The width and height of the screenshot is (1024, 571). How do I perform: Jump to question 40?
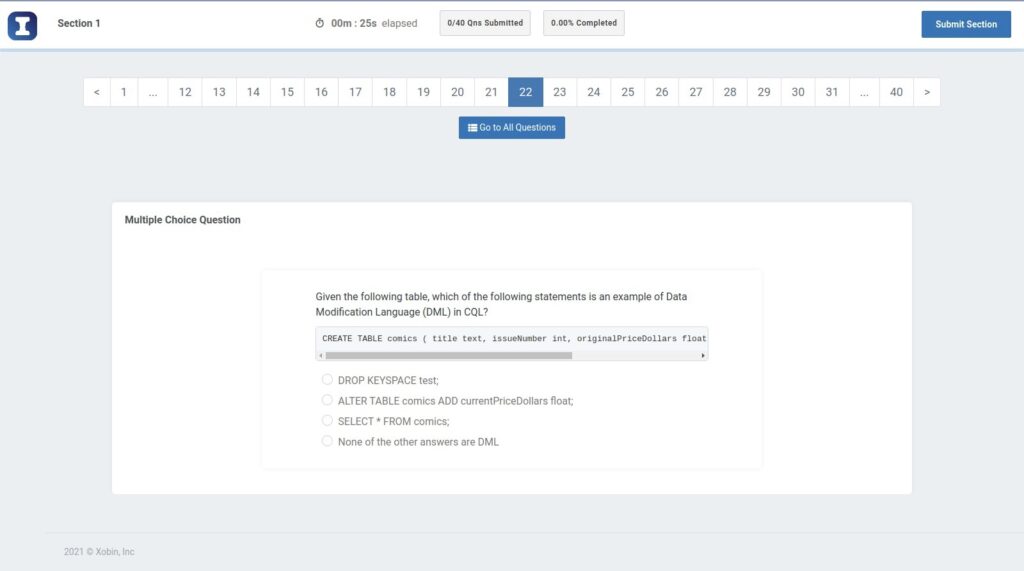896,92
